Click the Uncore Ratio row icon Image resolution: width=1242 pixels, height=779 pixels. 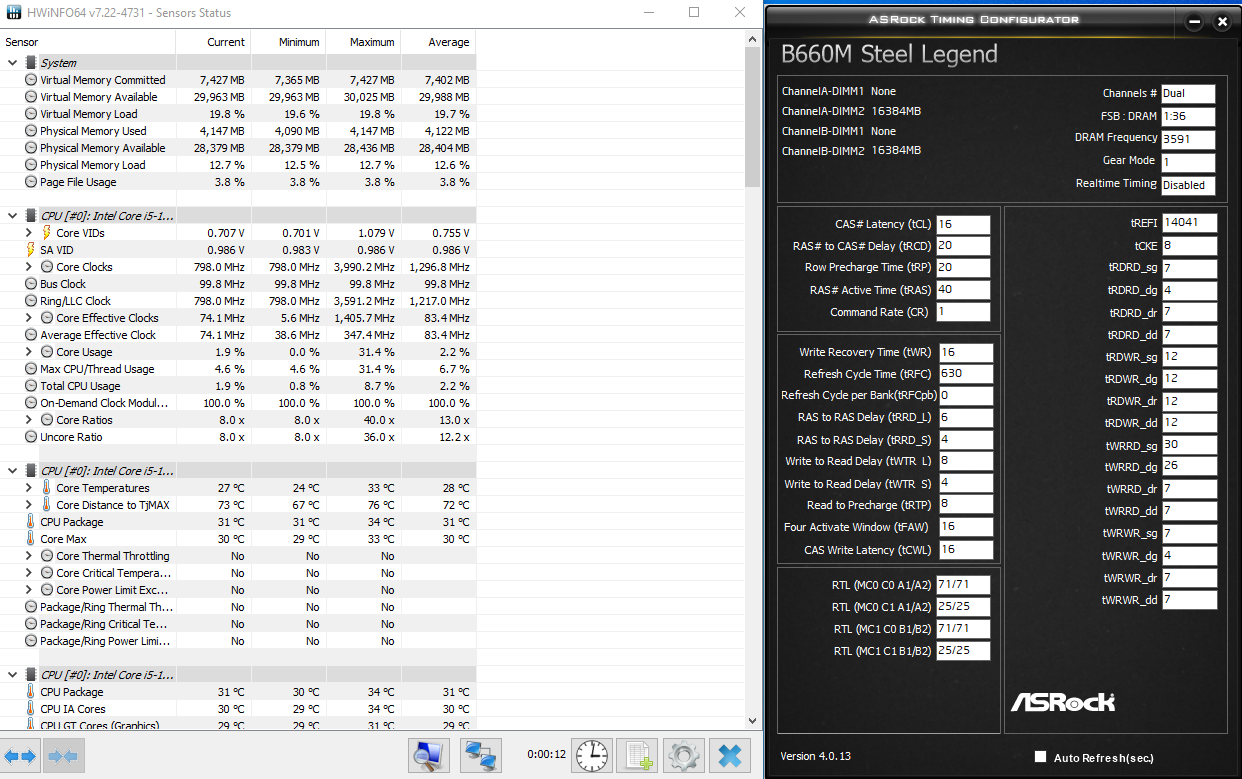coord(31,437)
